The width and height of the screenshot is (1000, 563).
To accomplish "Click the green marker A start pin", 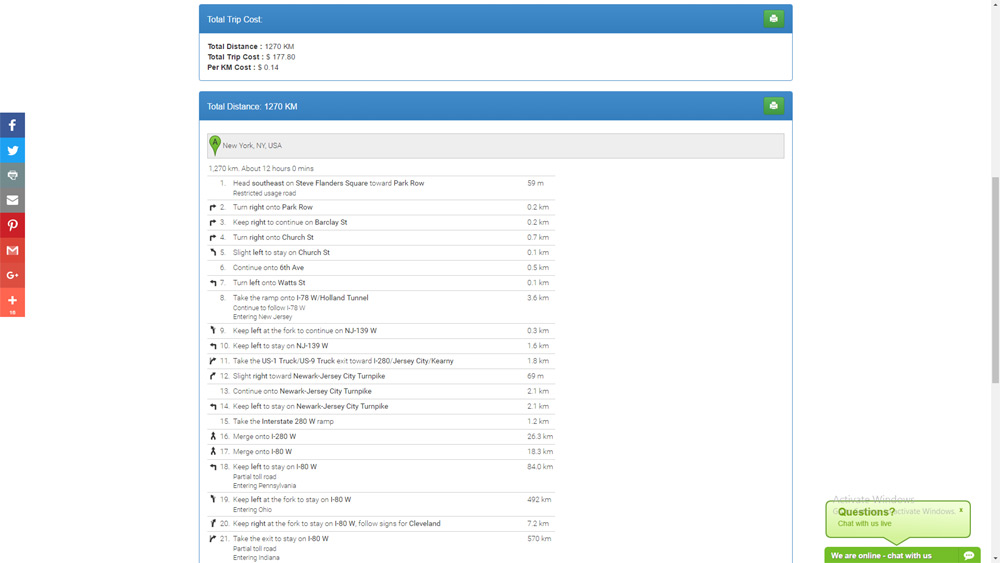I will 215,145.
